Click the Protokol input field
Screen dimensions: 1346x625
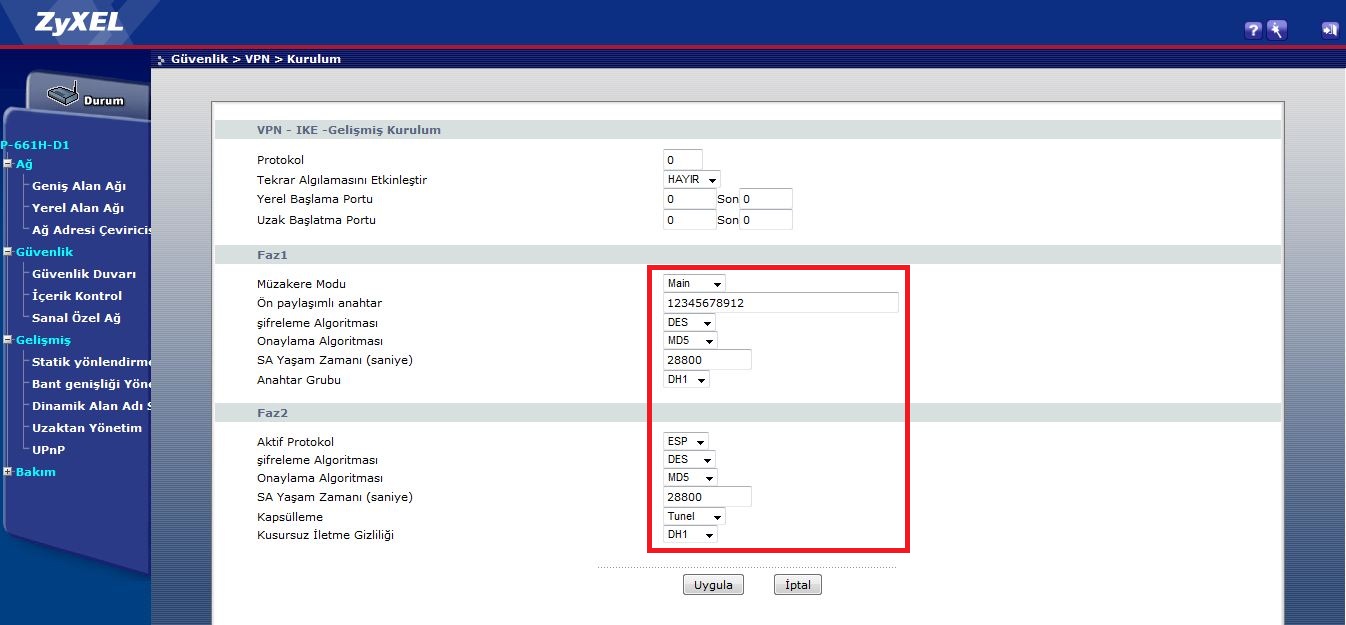pyautogui.click(x=682, y=160)
